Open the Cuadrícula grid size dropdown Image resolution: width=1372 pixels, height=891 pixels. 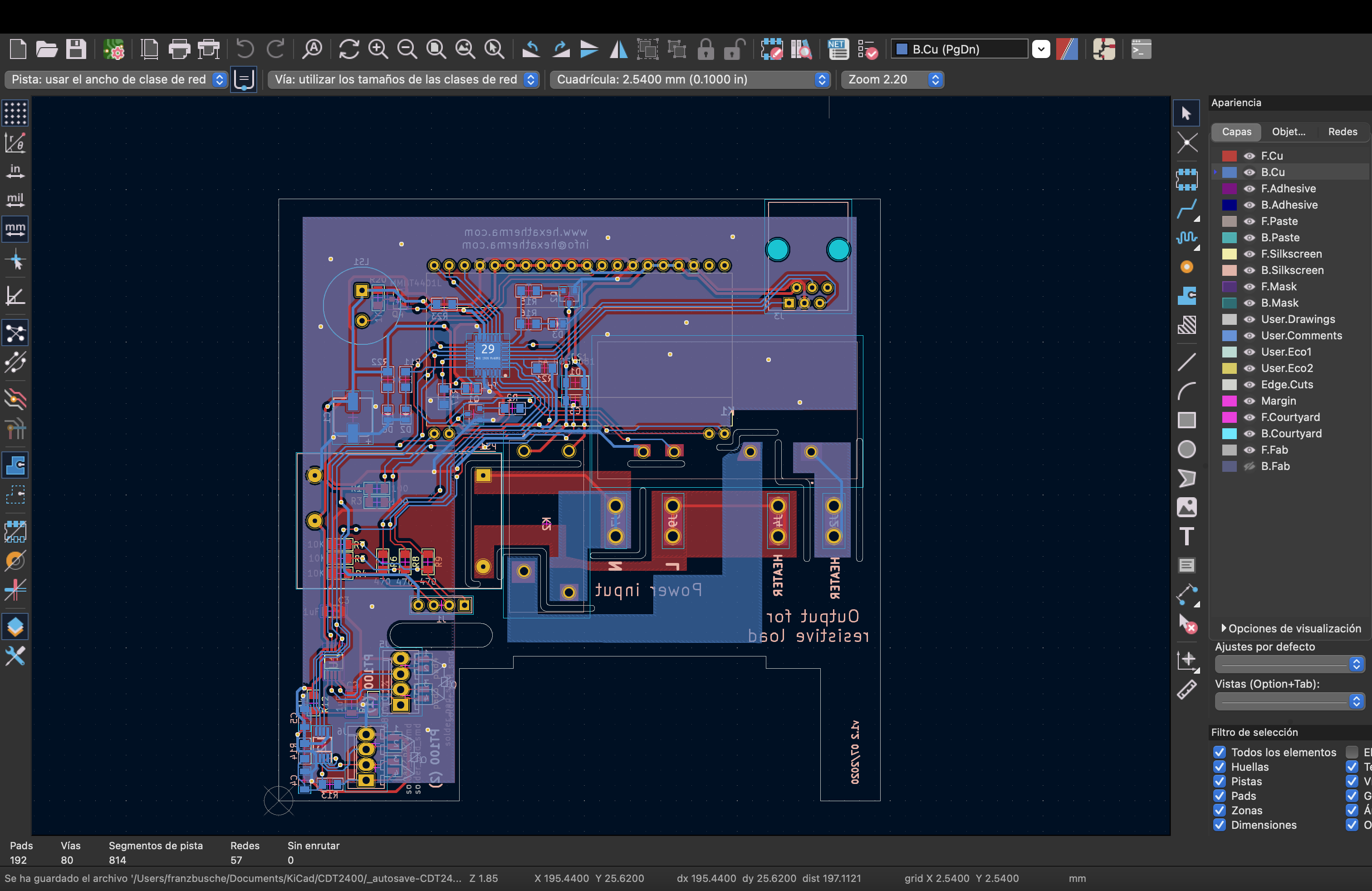pyautogui.click(x=822, y=79)
